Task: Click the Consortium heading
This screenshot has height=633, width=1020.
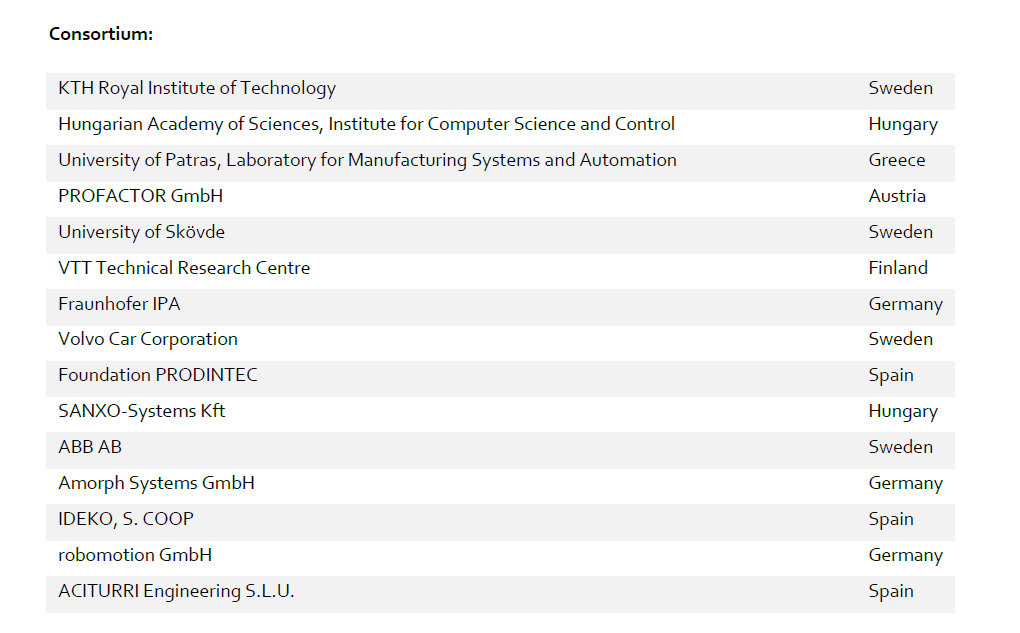Action: tap(100, 34)
